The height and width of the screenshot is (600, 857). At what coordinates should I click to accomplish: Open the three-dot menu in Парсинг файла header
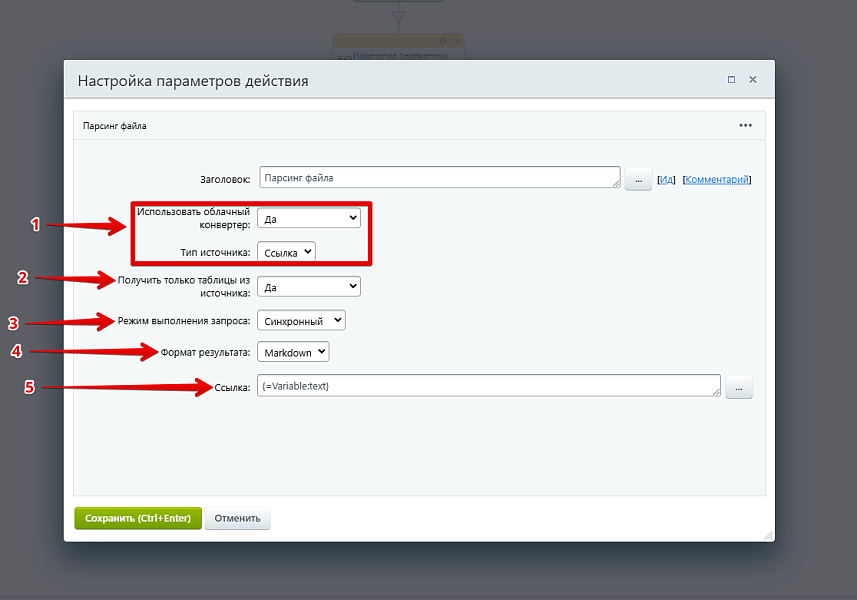745,126
